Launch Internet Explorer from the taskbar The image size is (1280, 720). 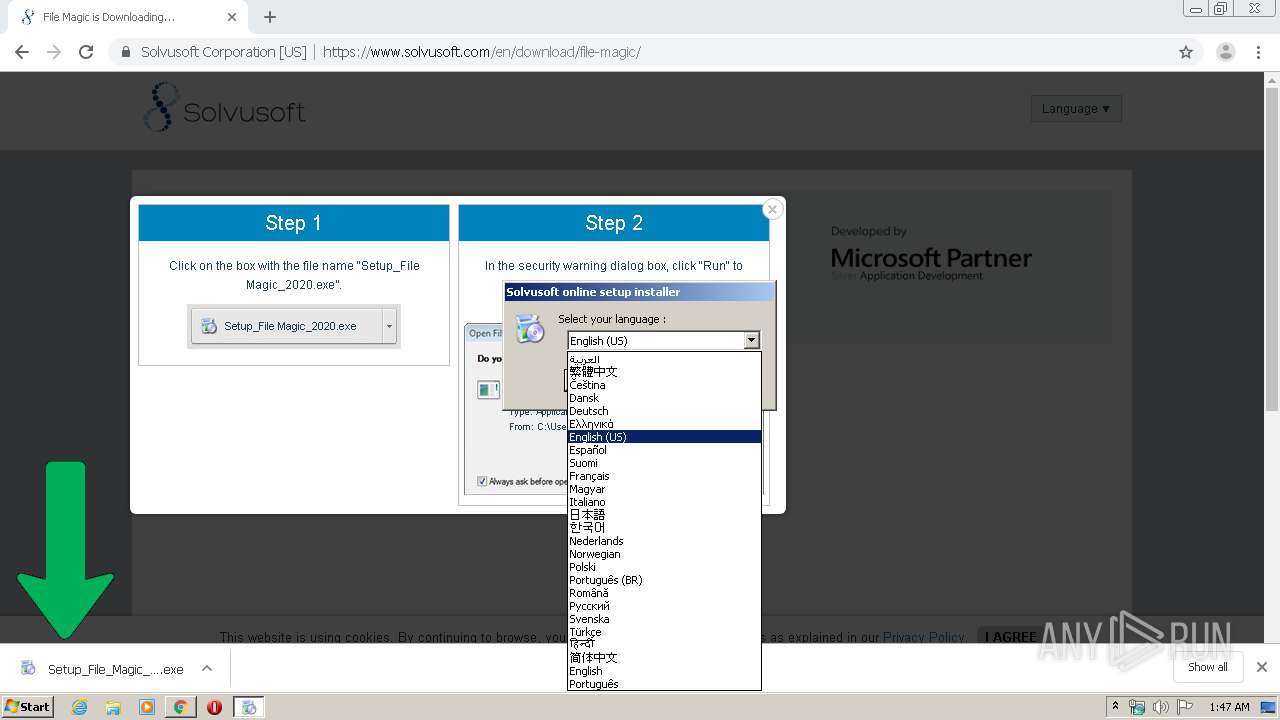tap(79, 707)
